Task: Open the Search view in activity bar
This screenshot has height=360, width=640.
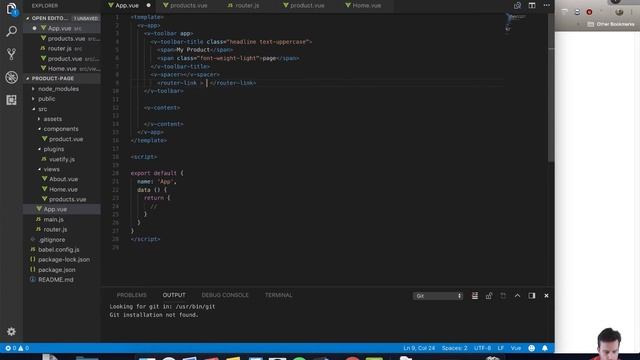Action: pos(11,31)
